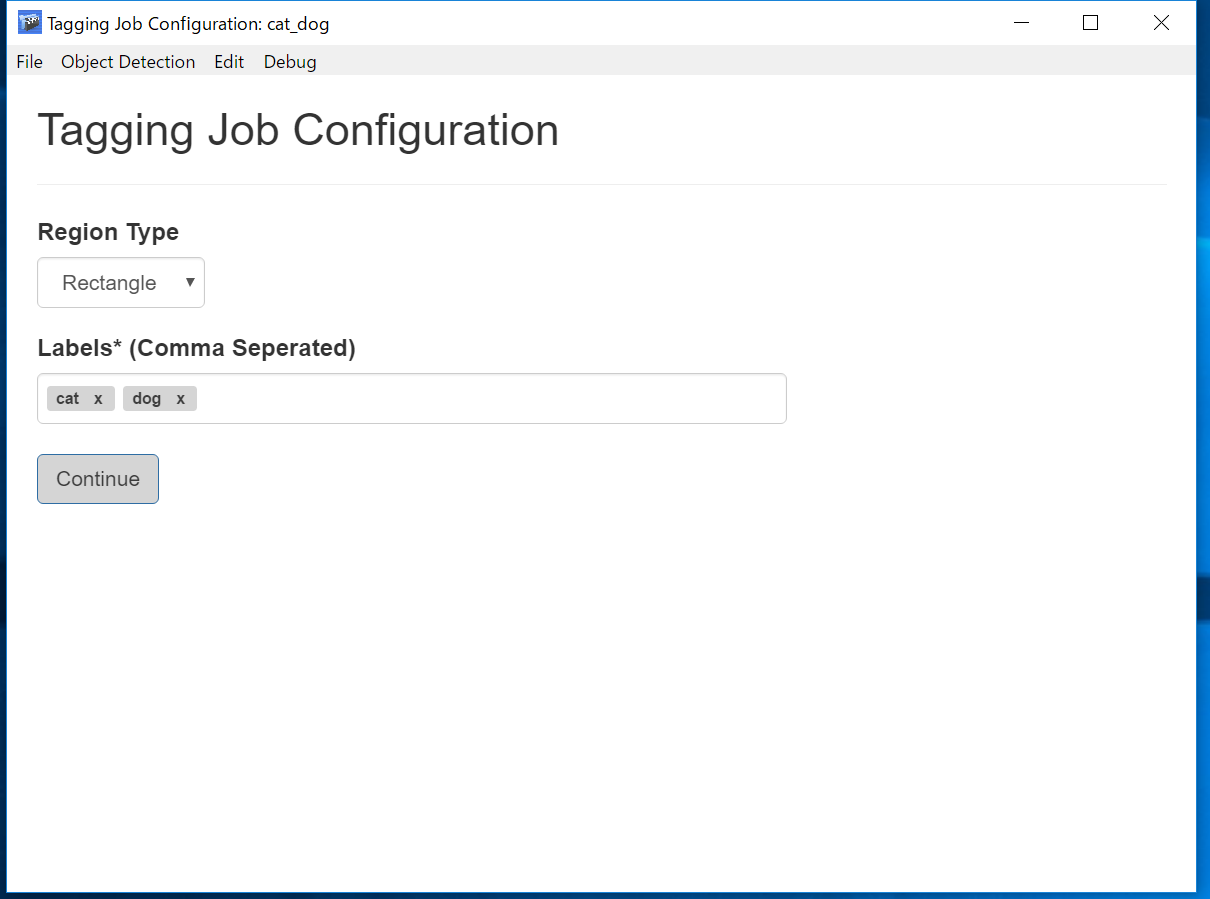Click the Tagging Job Configuration heading
The image size is (1210, 899).
coord(298,131)
